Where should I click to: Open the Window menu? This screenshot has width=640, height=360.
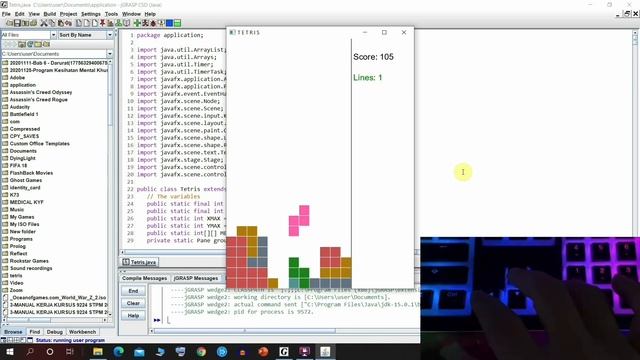point(131,14)
